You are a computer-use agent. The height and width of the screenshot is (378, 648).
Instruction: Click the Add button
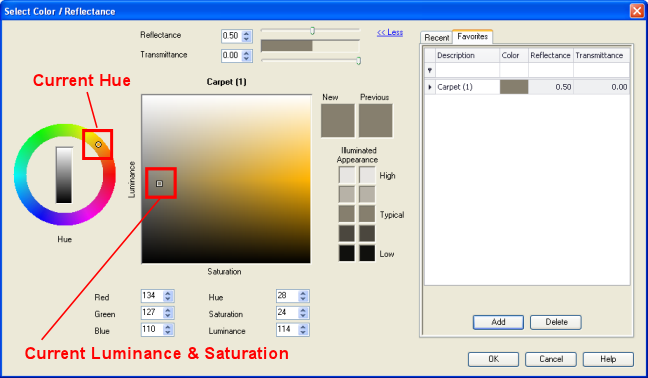tap(498, 322)
